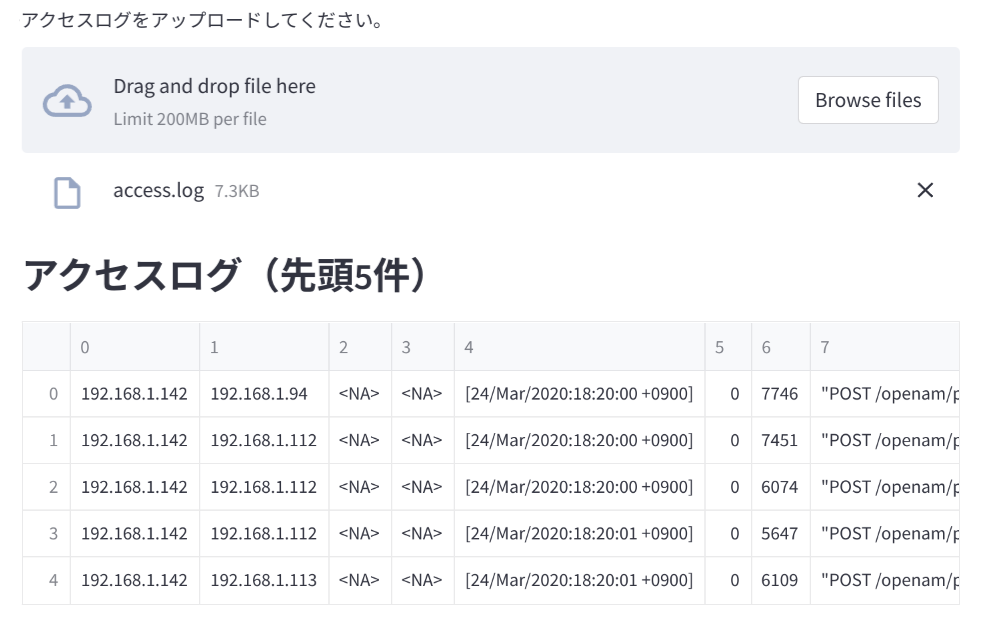981x623 pixels.
Task: Click the timestamp cell in row 3
Action: point(580,533)
